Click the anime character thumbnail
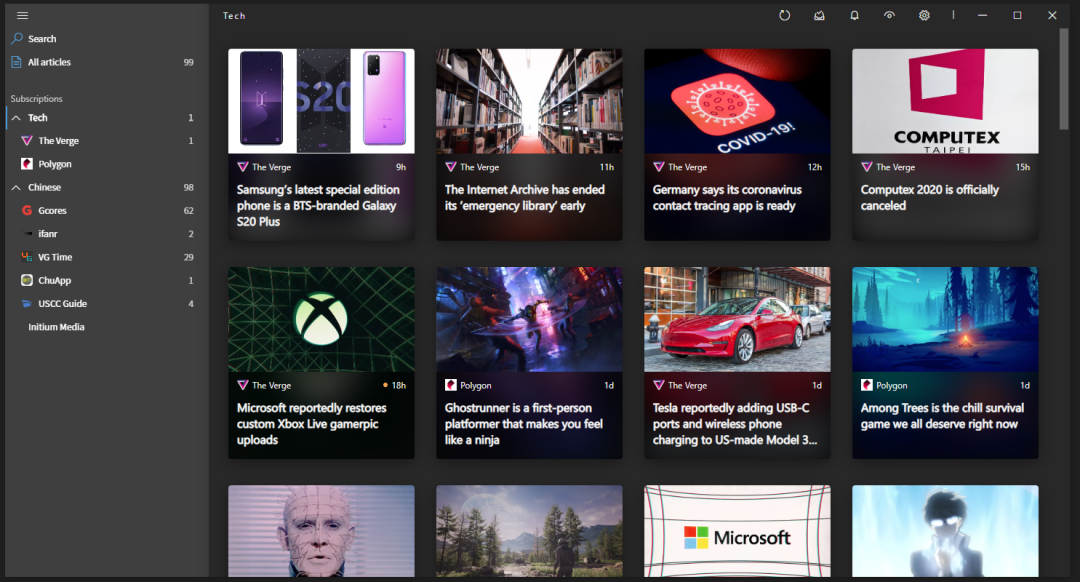 pyautogui.click(x=945, y=531)
